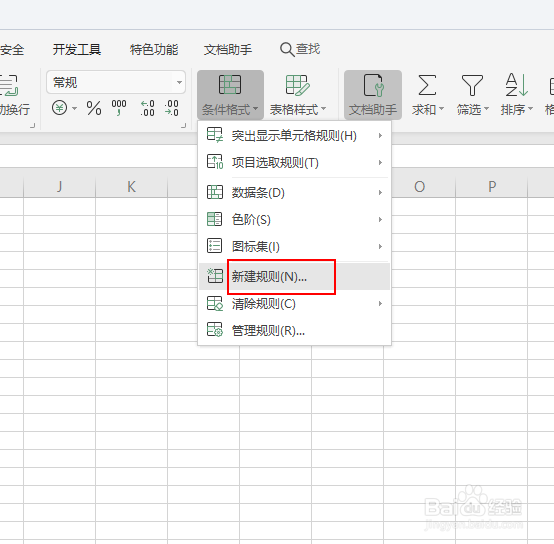Expand the 筛选 dropdown arrow

click(x=487, y=108)
